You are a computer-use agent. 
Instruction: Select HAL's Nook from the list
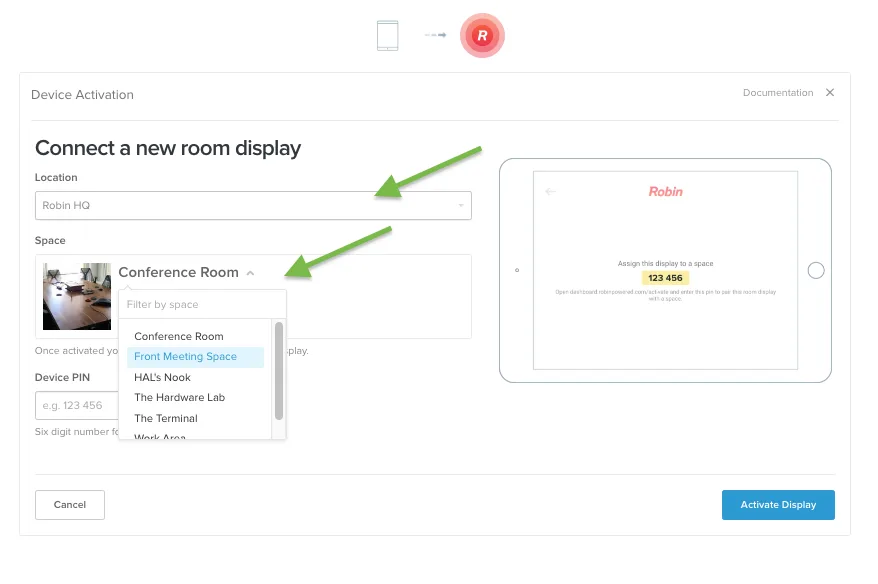(x=162, y=377)
